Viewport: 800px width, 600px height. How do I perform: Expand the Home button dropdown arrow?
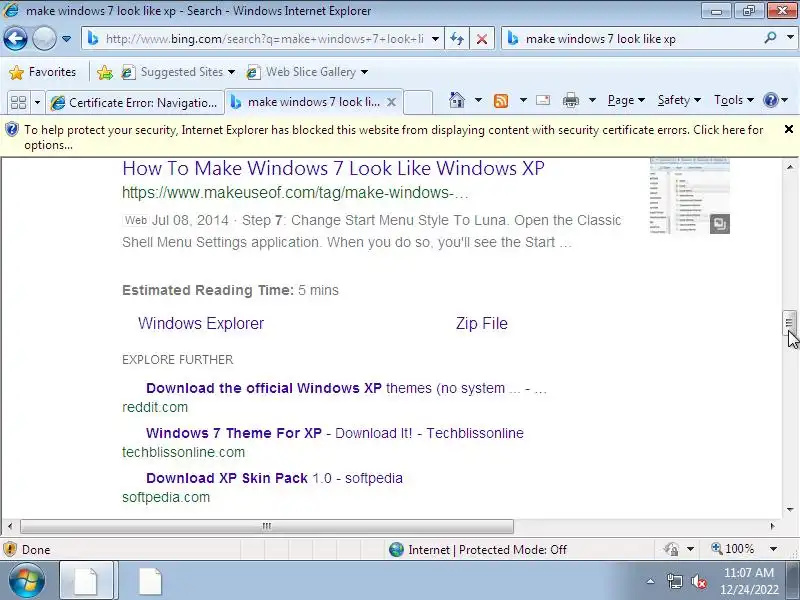pos(478,100)
